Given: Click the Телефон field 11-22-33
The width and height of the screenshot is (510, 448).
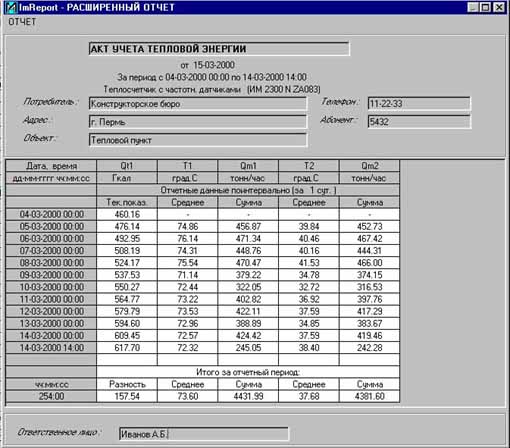Looking at the screenshot, I should (x=419, y=104).
